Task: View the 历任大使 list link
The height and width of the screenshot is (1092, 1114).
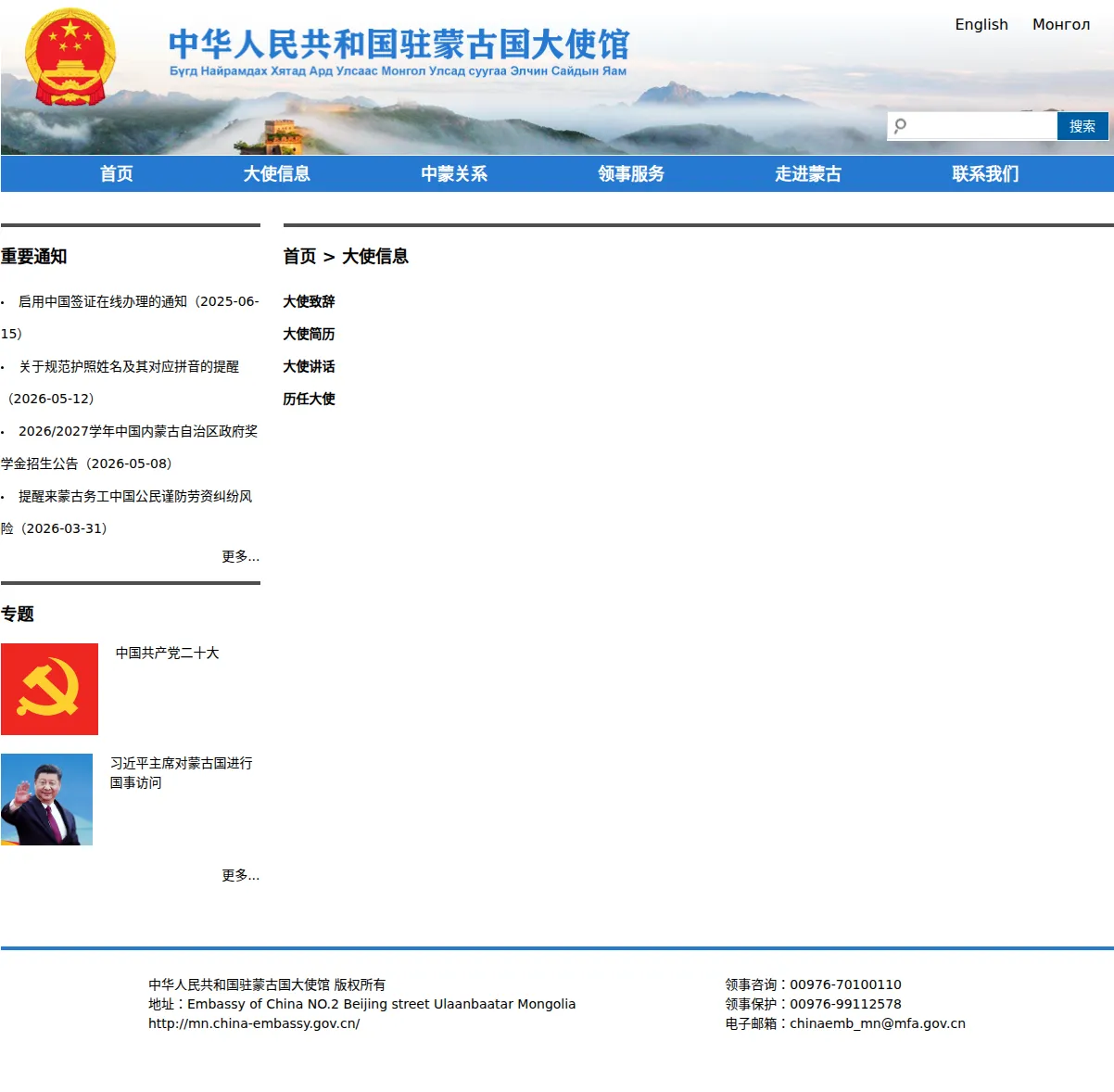Action: 309,399
